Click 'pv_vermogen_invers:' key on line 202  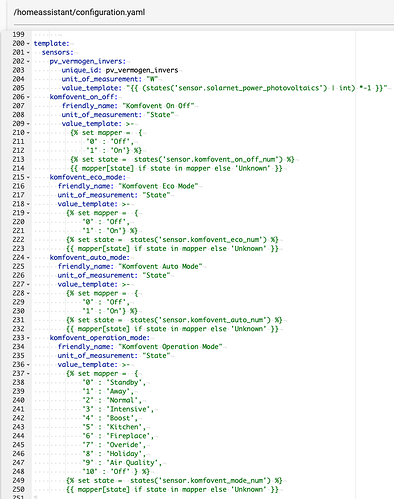click(x=88, y=61)
